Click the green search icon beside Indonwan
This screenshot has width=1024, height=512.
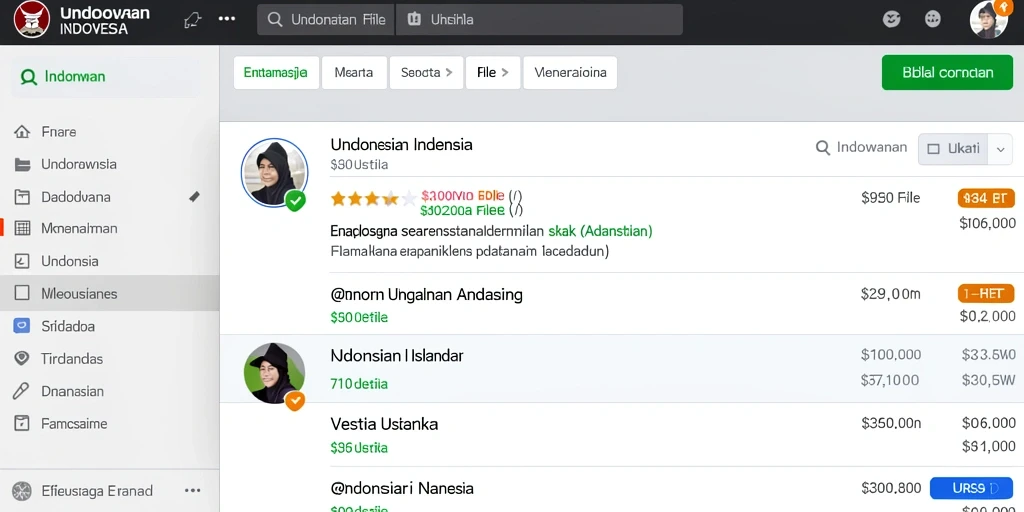pyautogui.click(x=29, y=77)
